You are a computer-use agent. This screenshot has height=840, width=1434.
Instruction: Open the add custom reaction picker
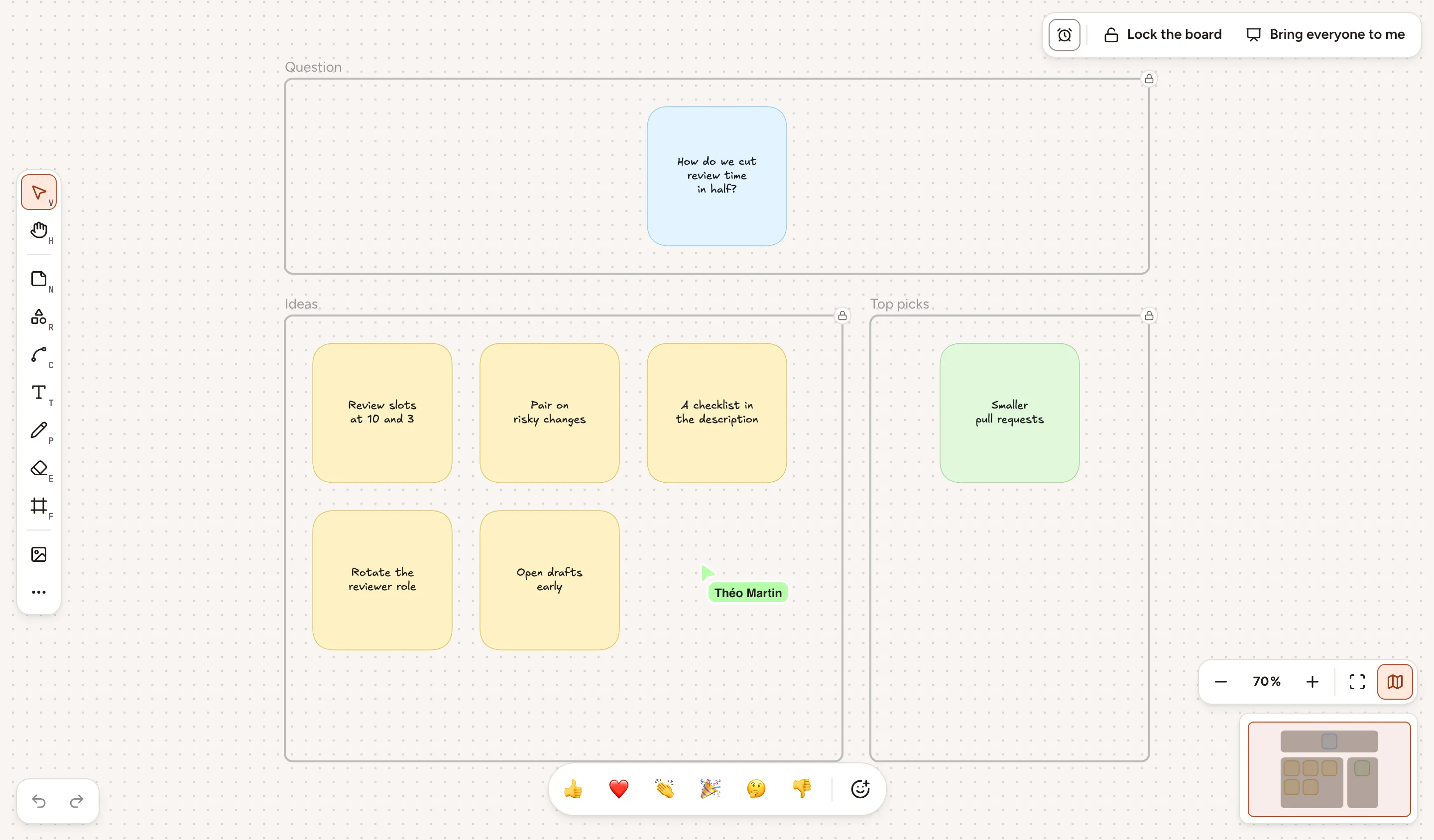[x=860, y=789]
